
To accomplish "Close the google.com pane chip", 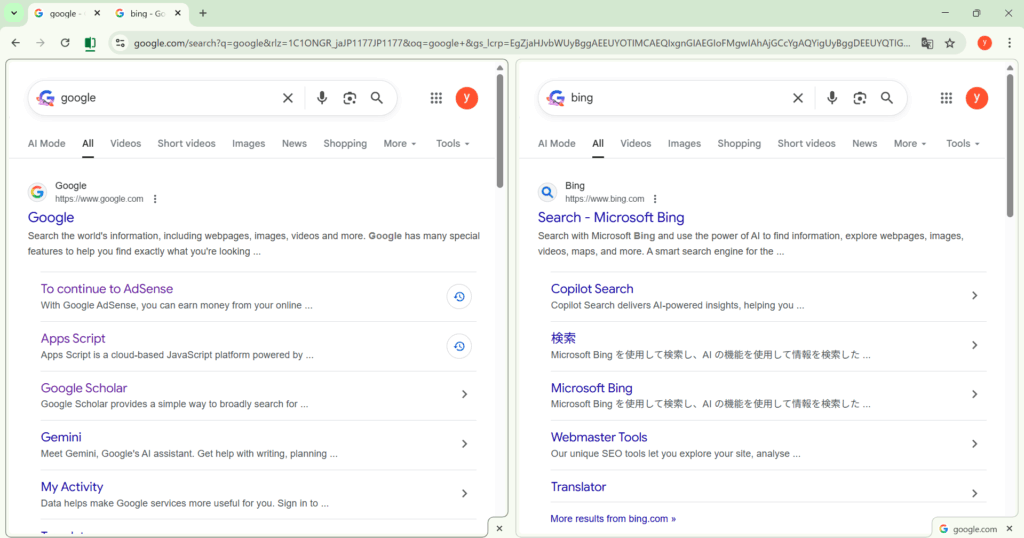I will tap(1010, 529).
